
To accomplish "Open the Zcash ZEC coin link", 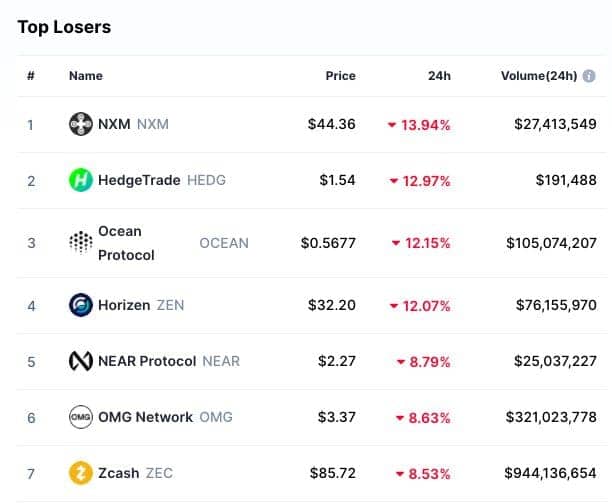I will tap(135, 473).
